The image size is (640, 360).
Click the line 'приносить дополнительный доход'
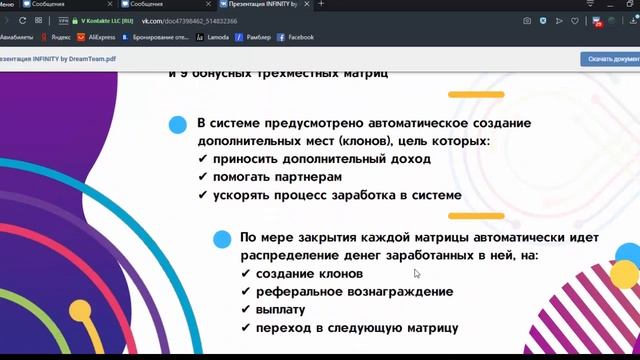322,159
